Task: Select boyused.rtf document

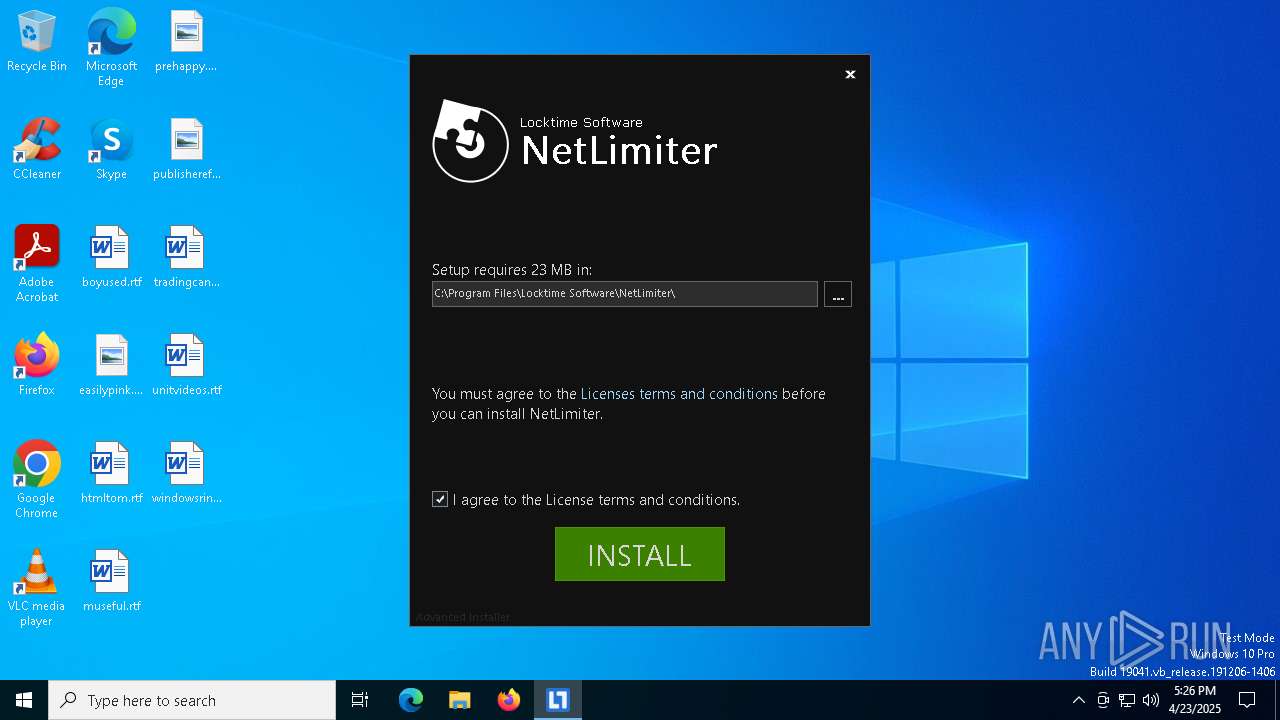Action: tap(111, 258)
